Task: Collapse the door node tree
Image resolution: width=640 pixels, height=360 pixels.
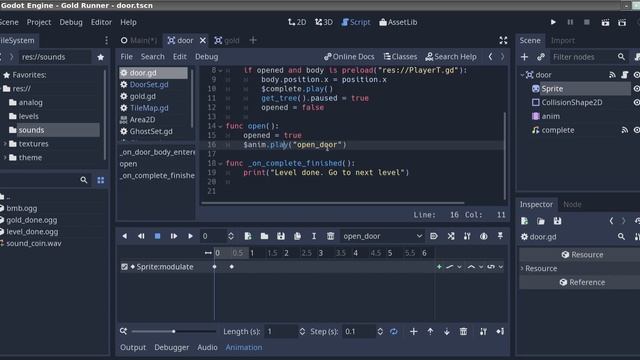Action: point(522,75)
